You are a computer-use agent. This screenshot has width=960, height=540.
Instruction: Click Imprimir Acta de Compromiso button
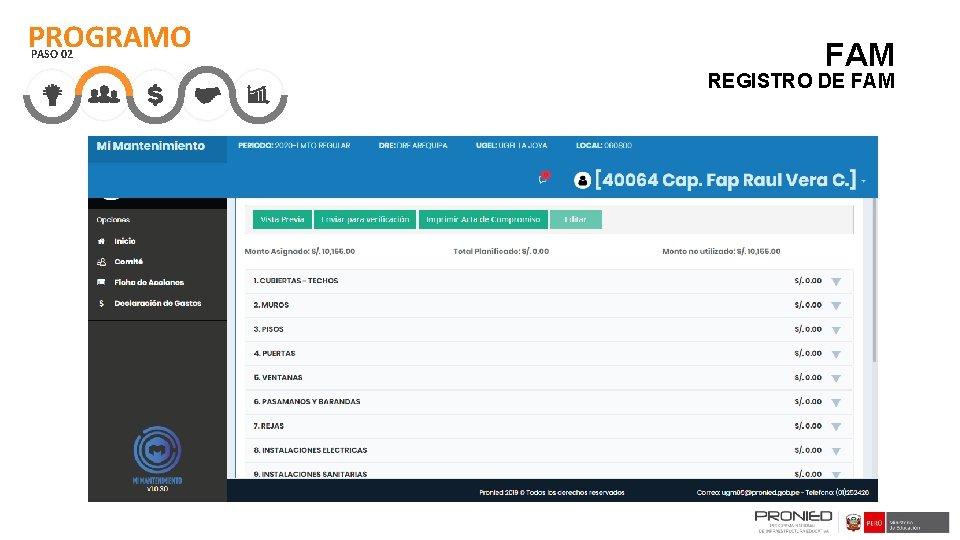[x=483, y=219]
